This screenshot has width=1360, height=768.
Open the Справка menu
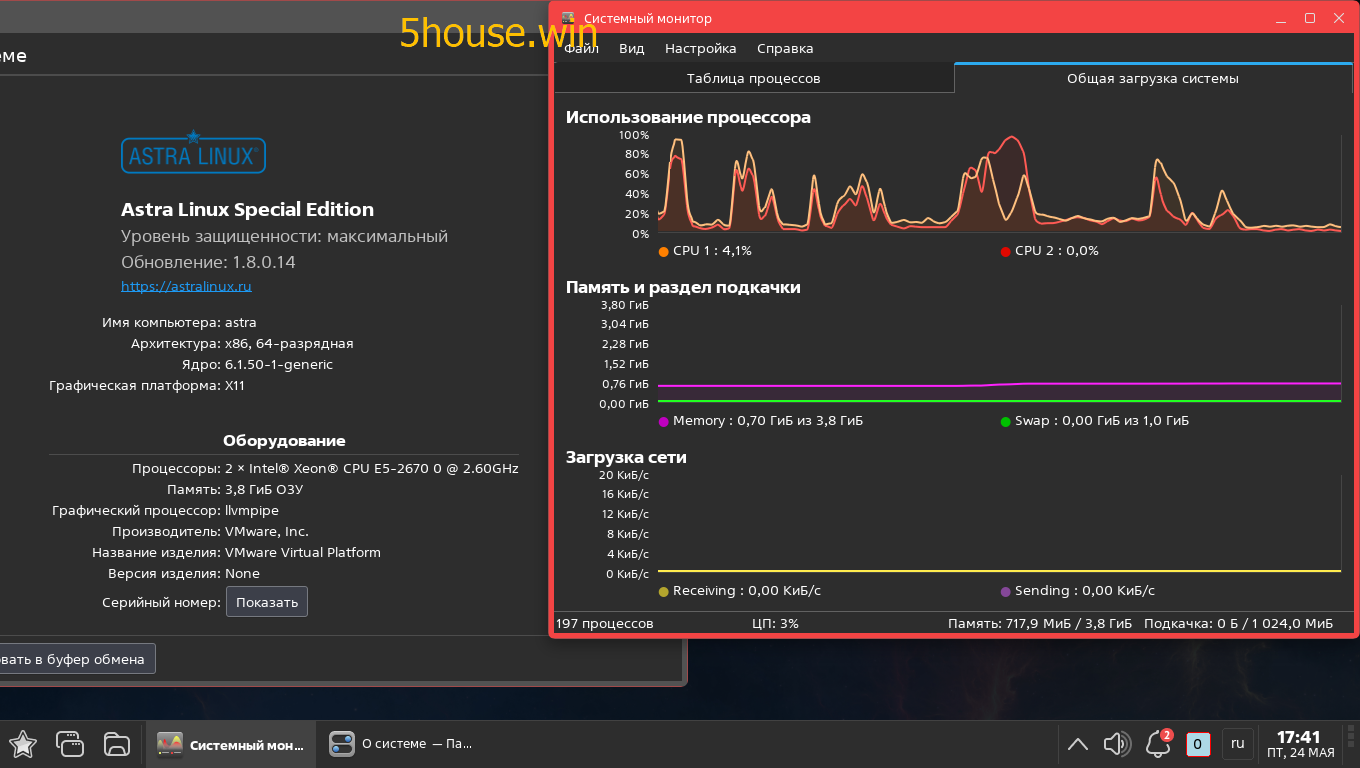[x=785, y=48]
